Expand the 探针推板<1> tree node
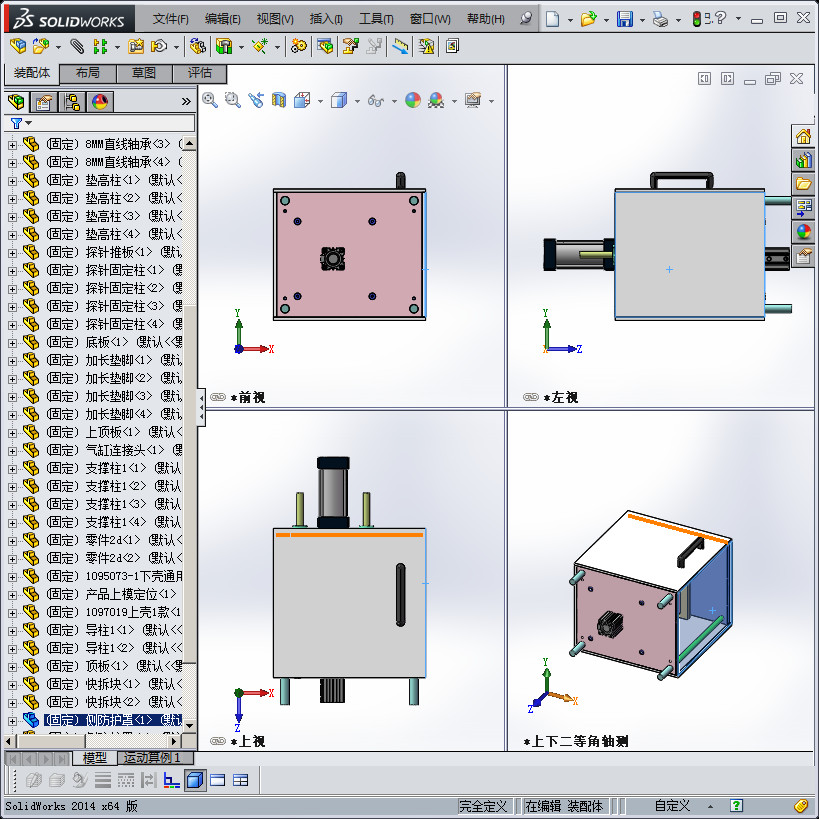The image size is (819, 819). 12,253
